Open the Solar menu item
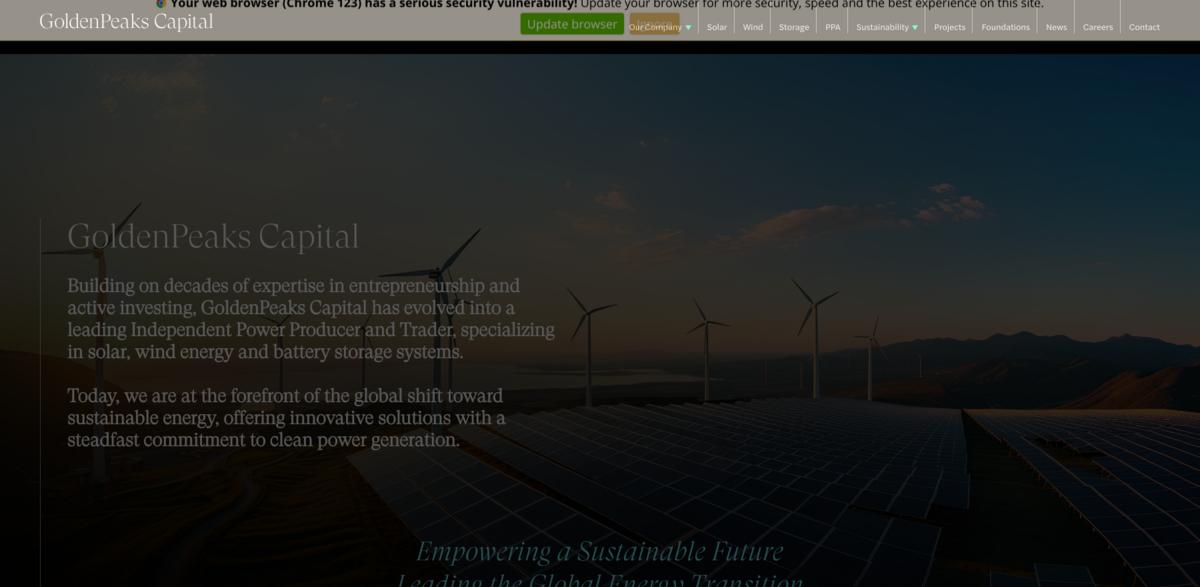 (716, 27)
